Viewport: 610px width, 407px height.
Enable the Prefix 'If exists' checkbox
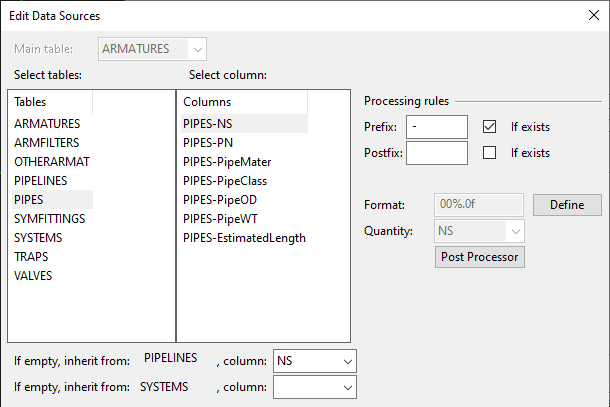490,127
